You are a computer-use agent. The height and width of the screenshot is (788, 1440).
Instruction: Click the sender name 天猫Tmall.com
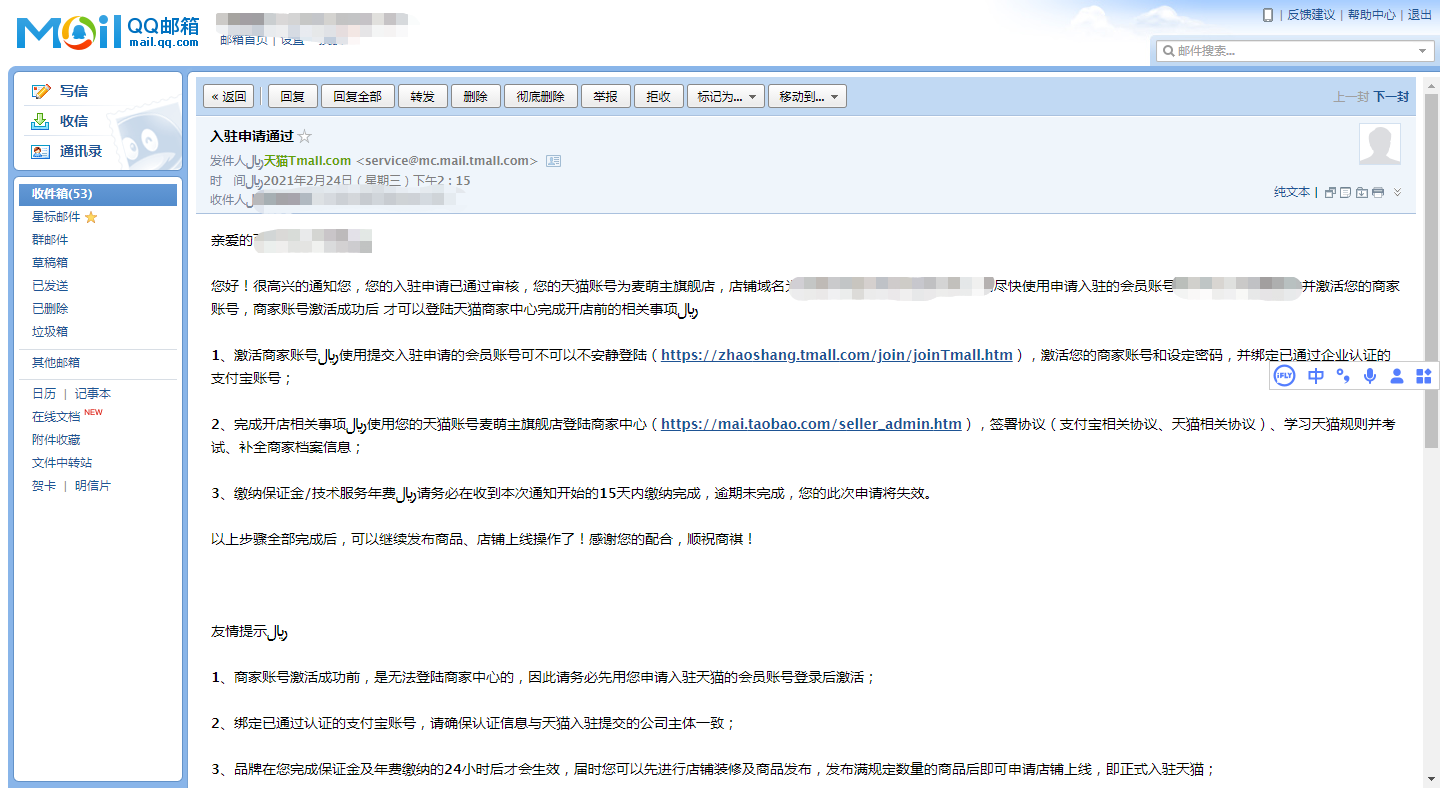click(307, 161)
